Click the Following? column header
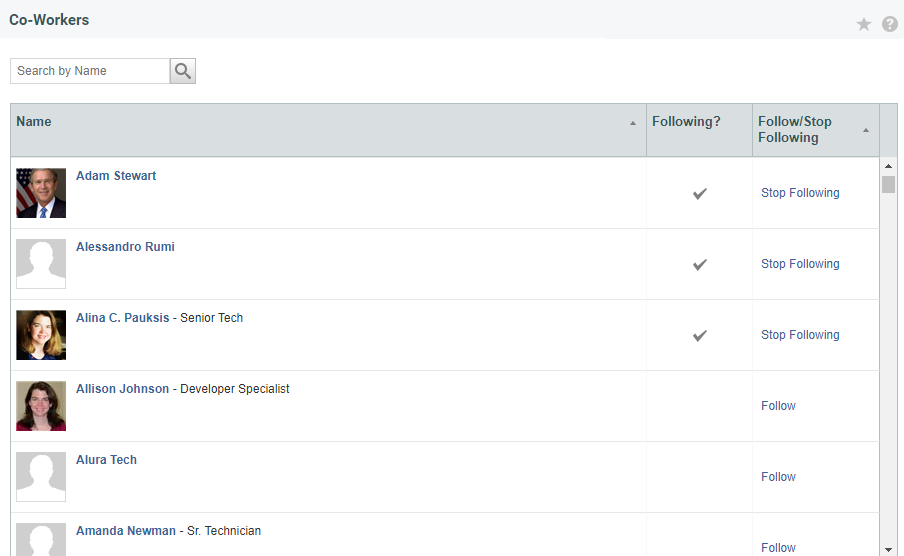This screenshot has width=904, height=556. pyautogui.click(x=686, y=122)
